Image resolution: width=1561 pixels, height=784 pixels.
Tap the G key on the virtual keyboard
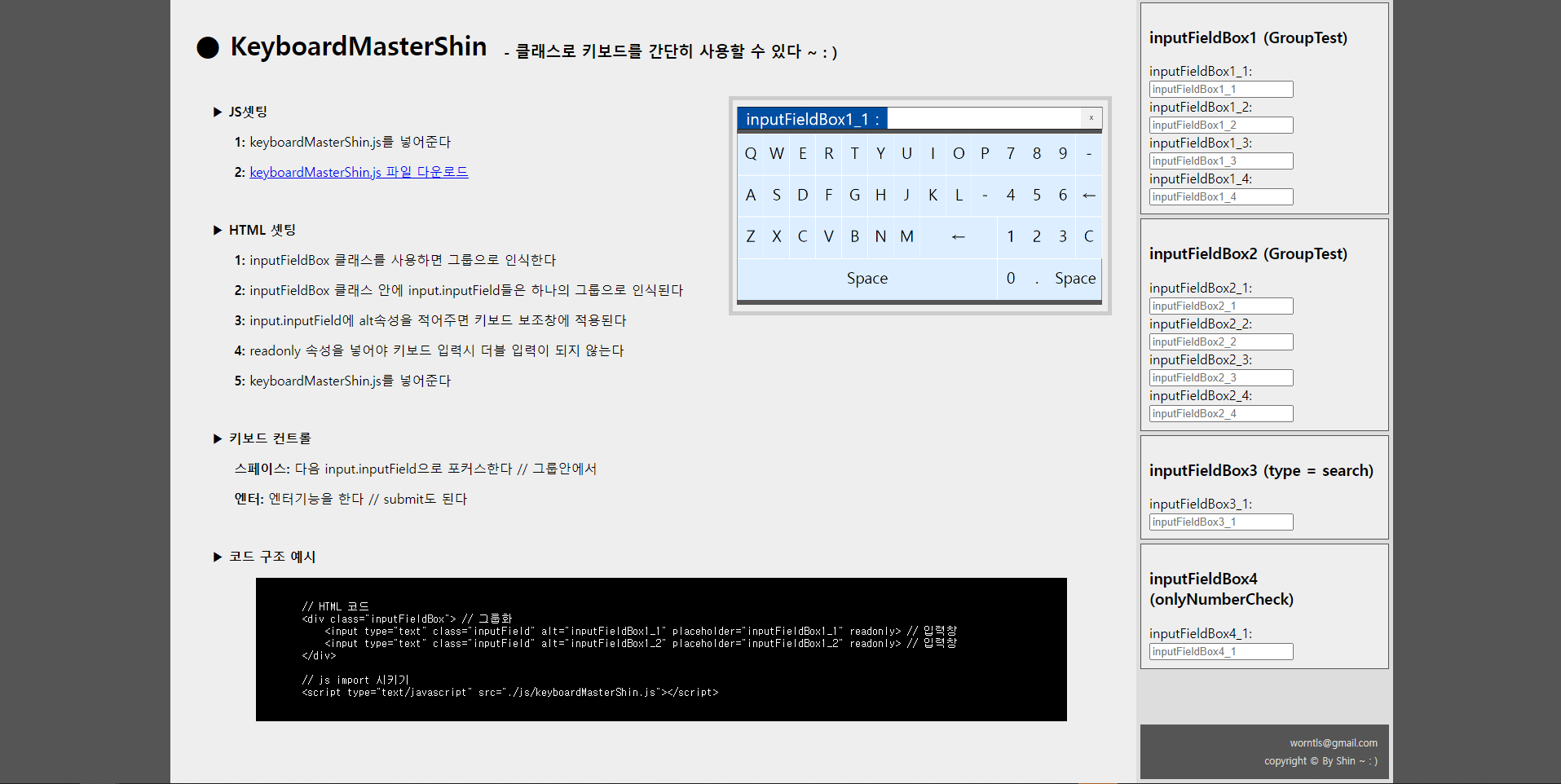[x=855, y=195]
